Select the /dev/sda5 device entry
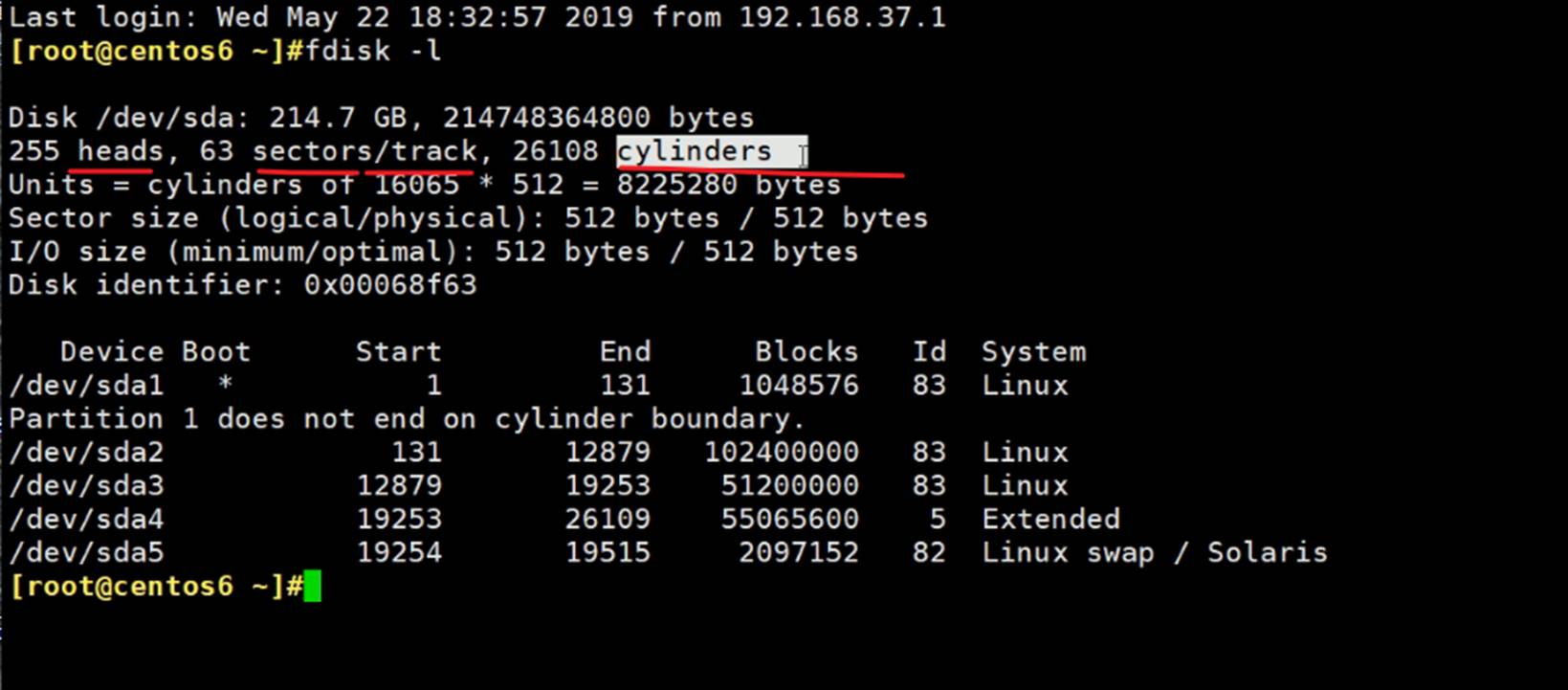 (86, 552)
